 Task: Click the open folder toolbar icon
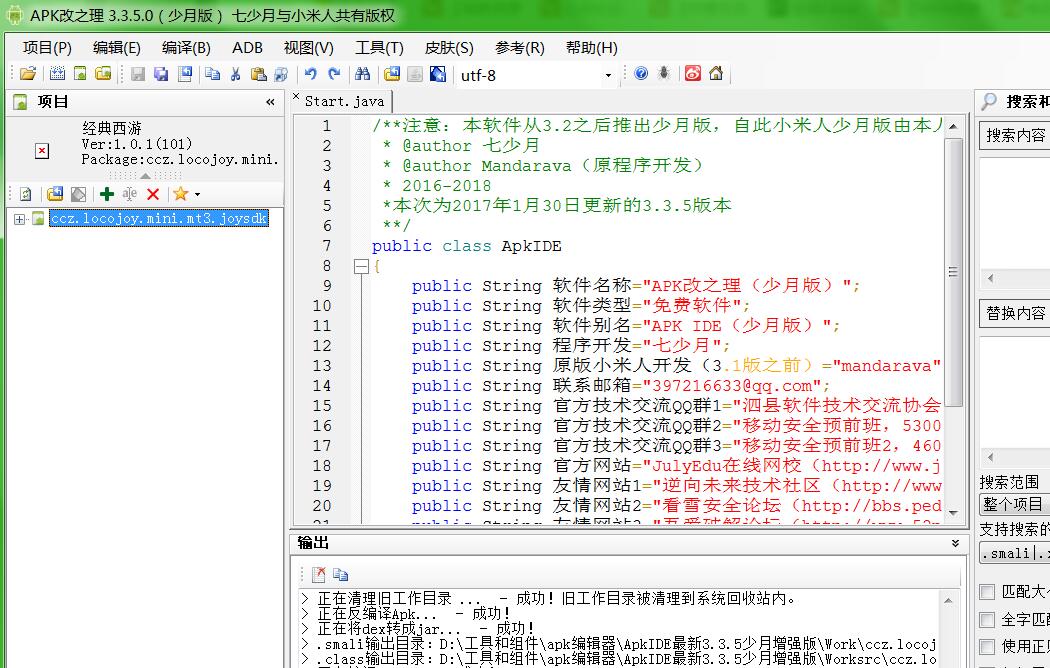(x=28, y=74)
